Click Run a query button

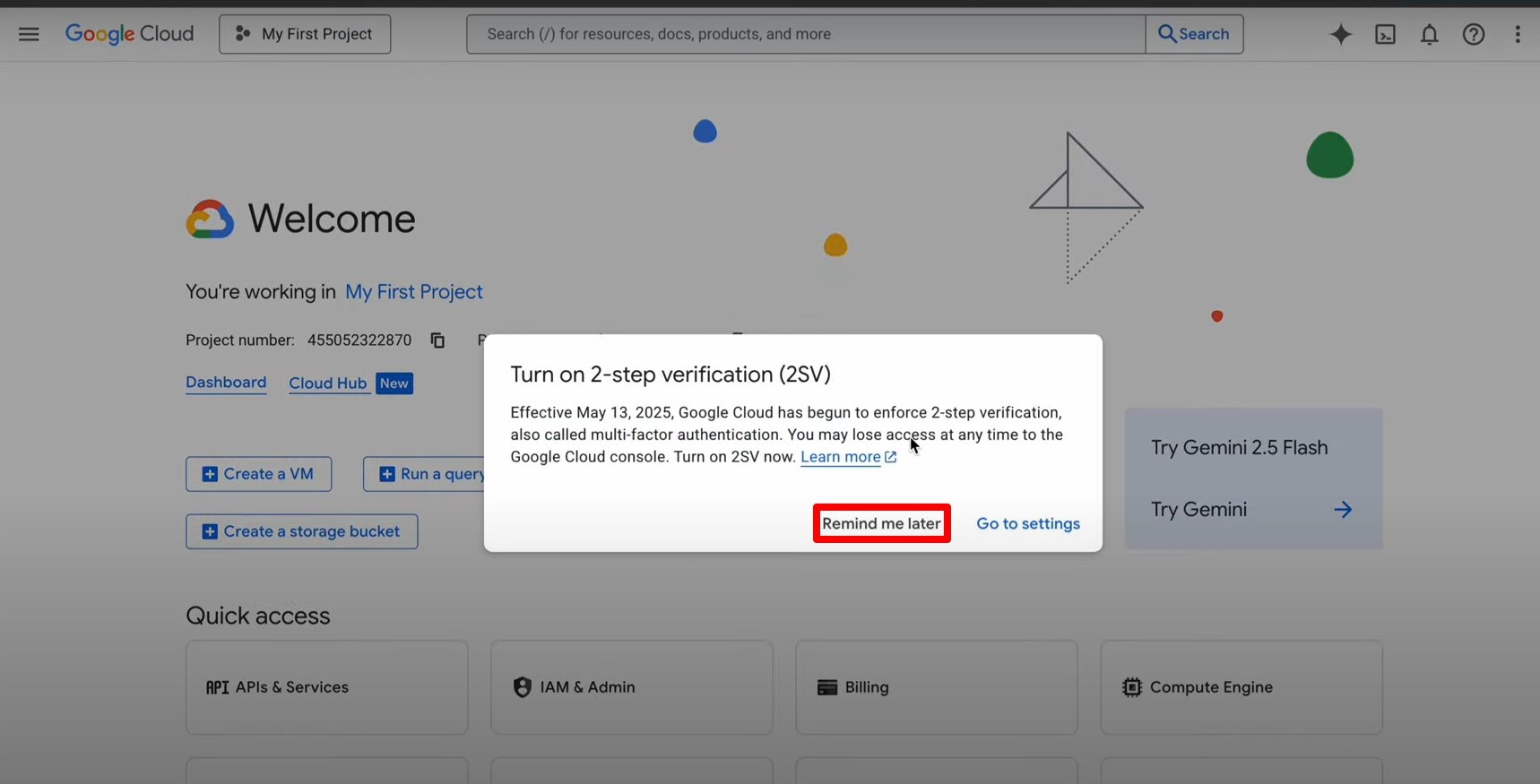(425, 474)
